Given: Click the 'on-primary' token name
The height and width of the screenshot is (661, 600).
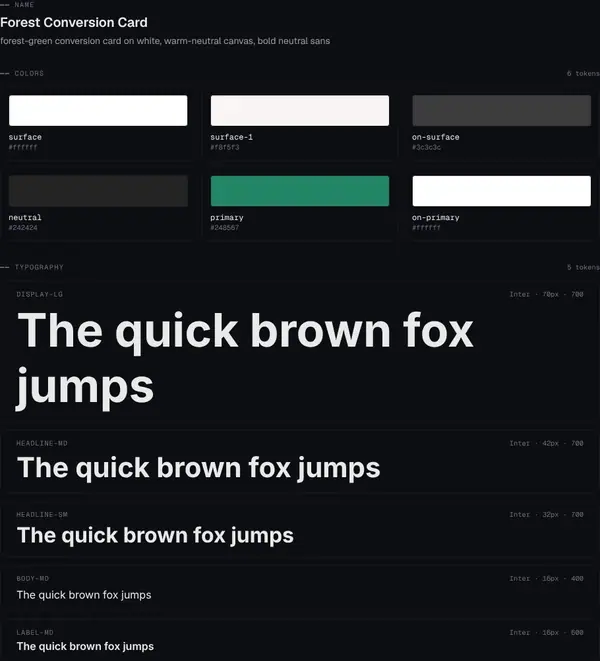Looking at the screenshot, I should (436, 218).
